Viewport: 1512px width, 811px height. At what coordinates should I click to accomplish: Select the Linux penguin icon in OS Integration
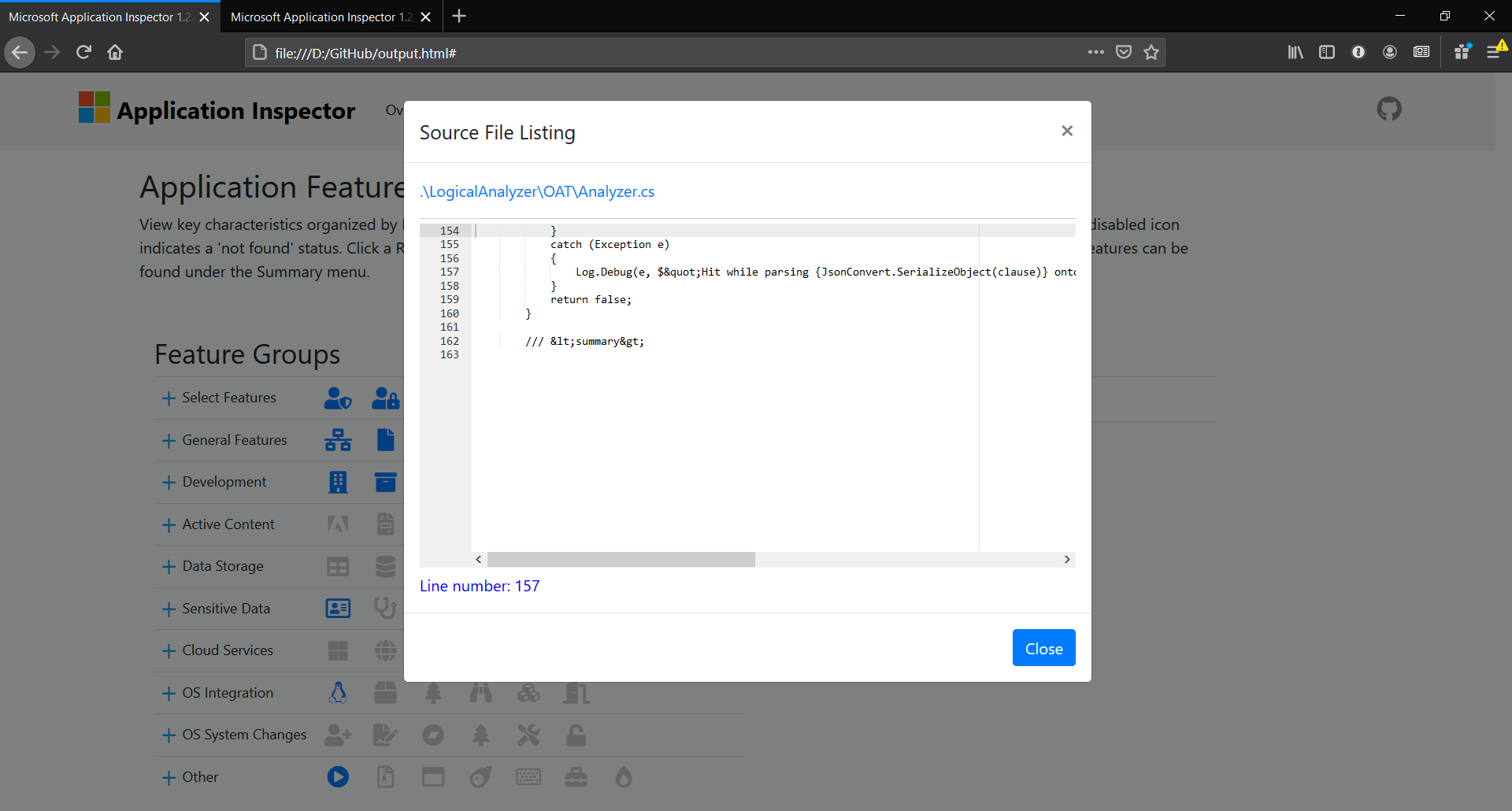tap(338, 692)
